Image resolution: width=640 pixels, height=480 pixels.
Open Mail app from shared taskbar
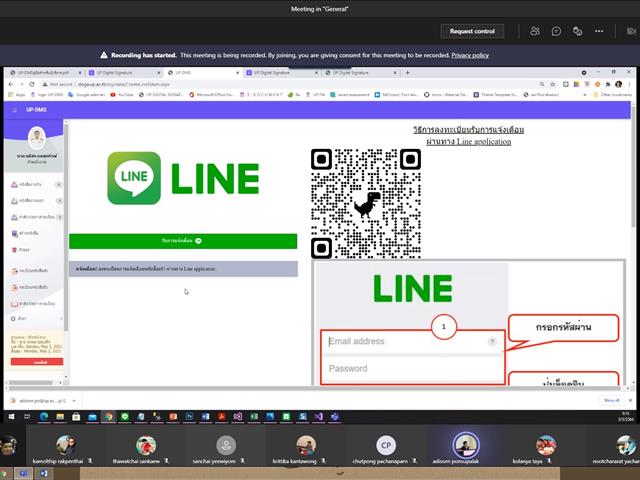pyautogui.click(x=92, y=416)
